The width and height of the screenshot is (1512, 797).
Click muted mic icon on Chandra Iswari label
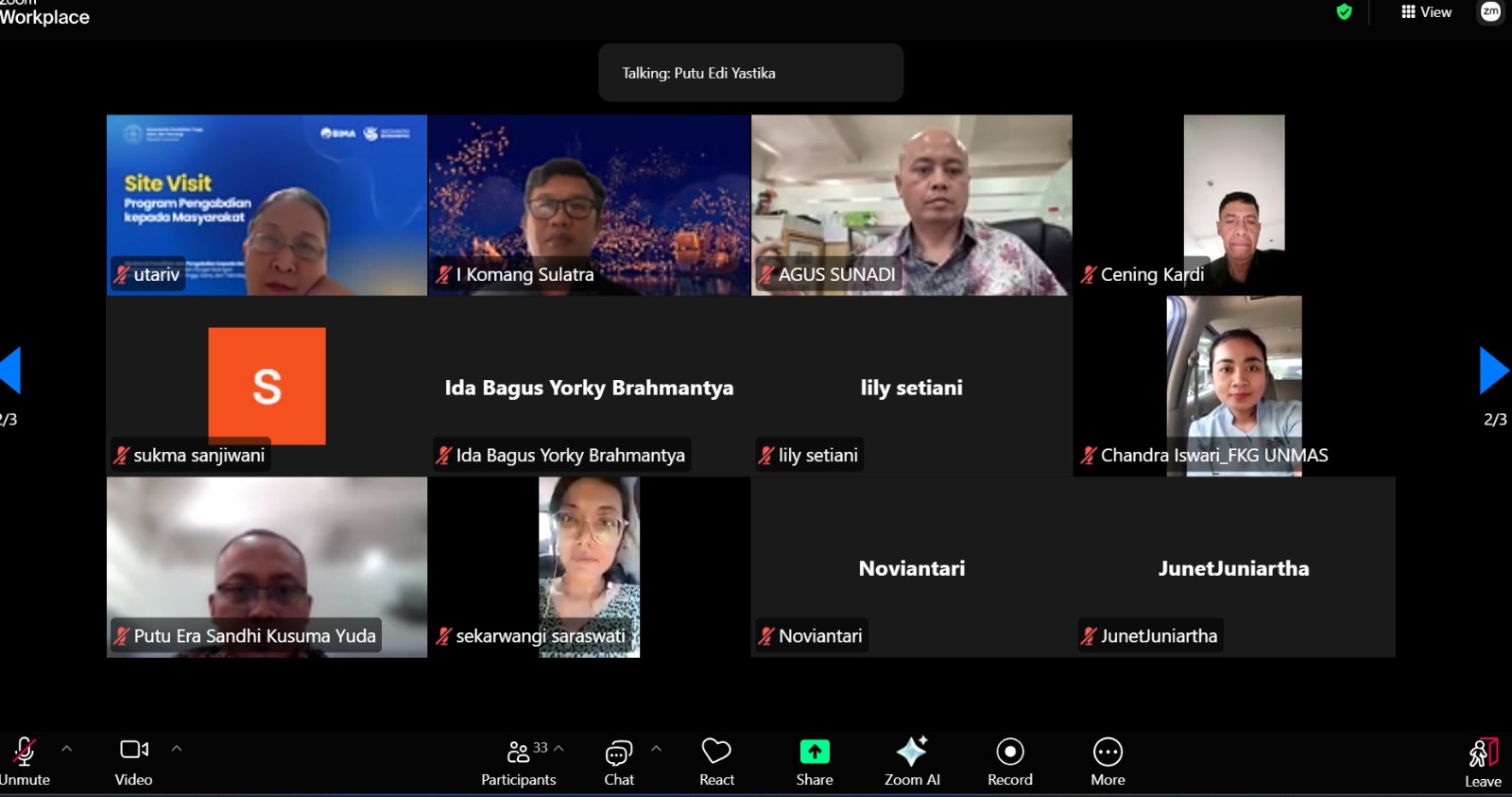point(1089,456)
